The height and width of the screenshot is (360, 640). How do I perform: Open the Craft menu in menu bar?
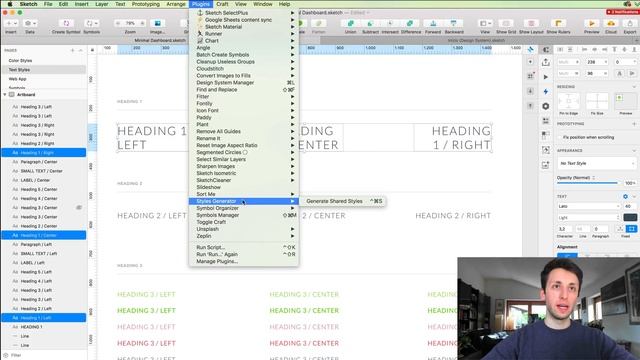pyautogui.click(x=222, y=4)
